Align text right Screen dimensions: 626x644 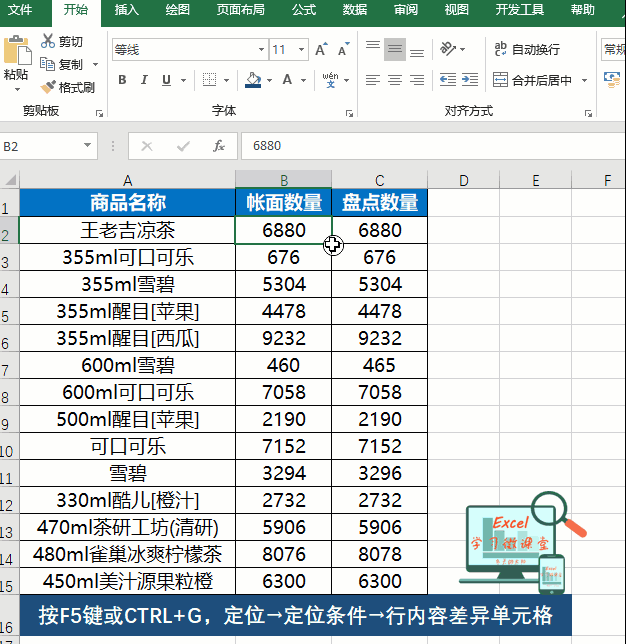click(x=417, y=80)
